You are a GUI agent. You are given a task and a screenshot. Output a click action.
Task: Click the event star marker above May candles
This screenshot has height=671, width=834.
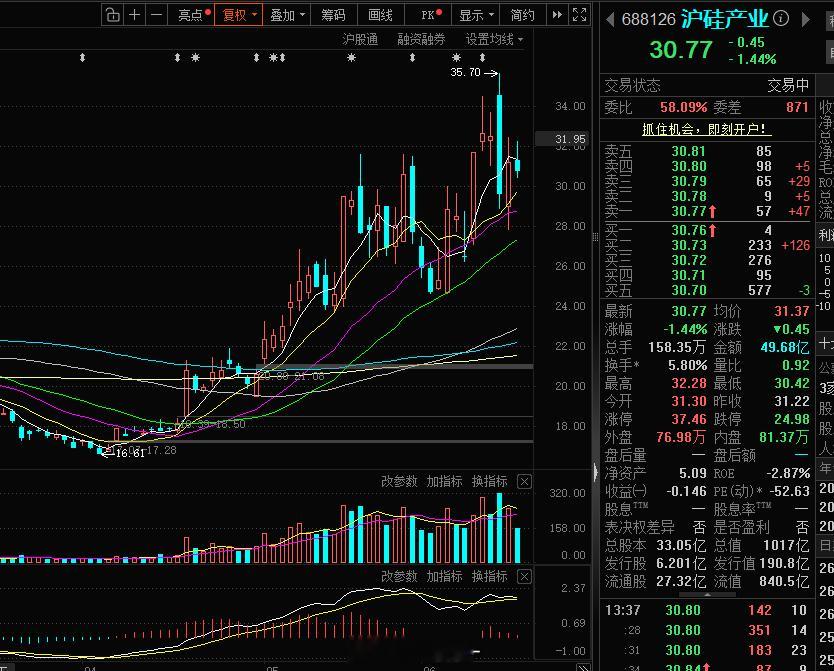tap(351, 57)
